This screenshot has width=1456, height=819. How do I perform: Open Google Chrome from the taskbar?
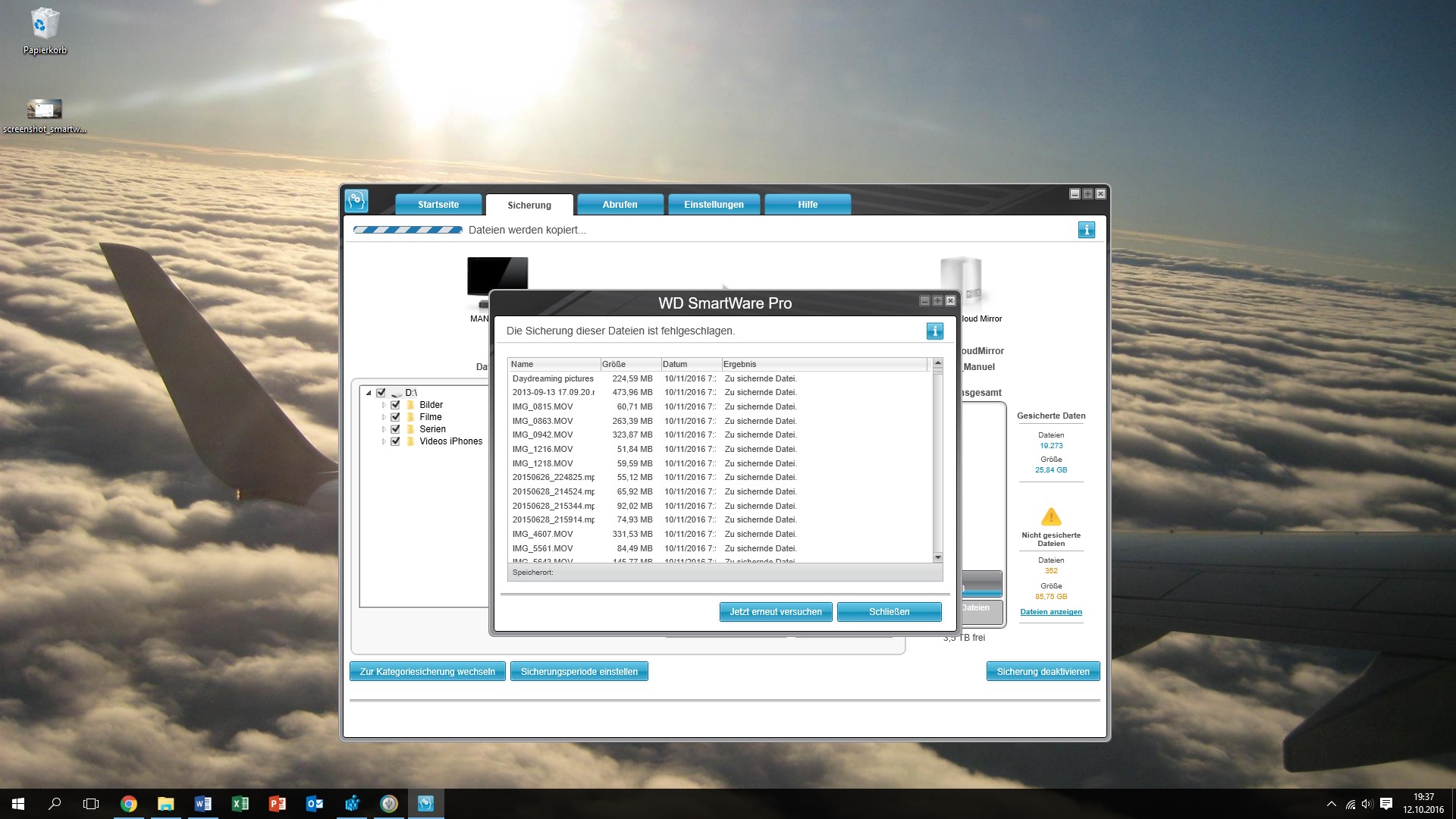[x=129, y=804]
